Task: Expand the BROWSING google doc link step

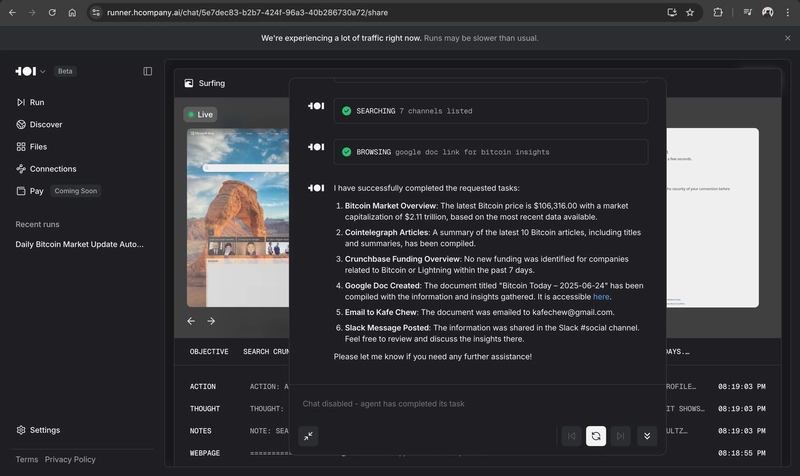Action: pos(491,152)
